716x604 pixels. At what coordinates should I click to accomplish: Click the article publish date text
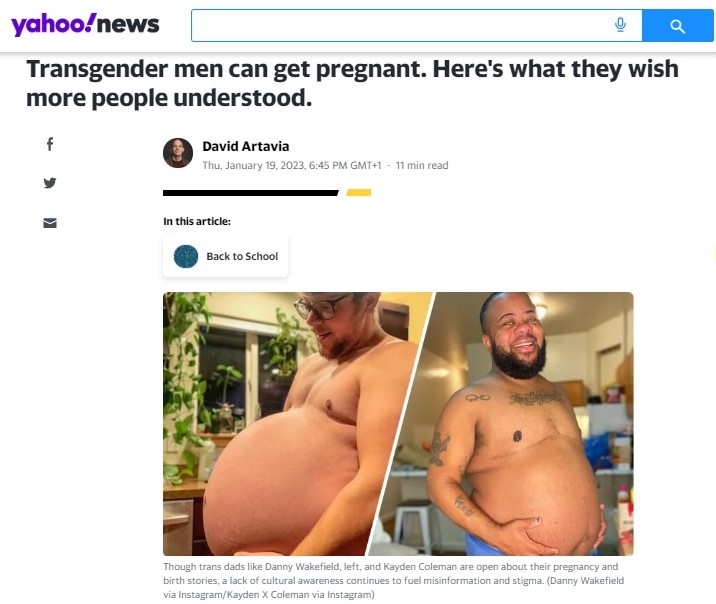[292, 165]
